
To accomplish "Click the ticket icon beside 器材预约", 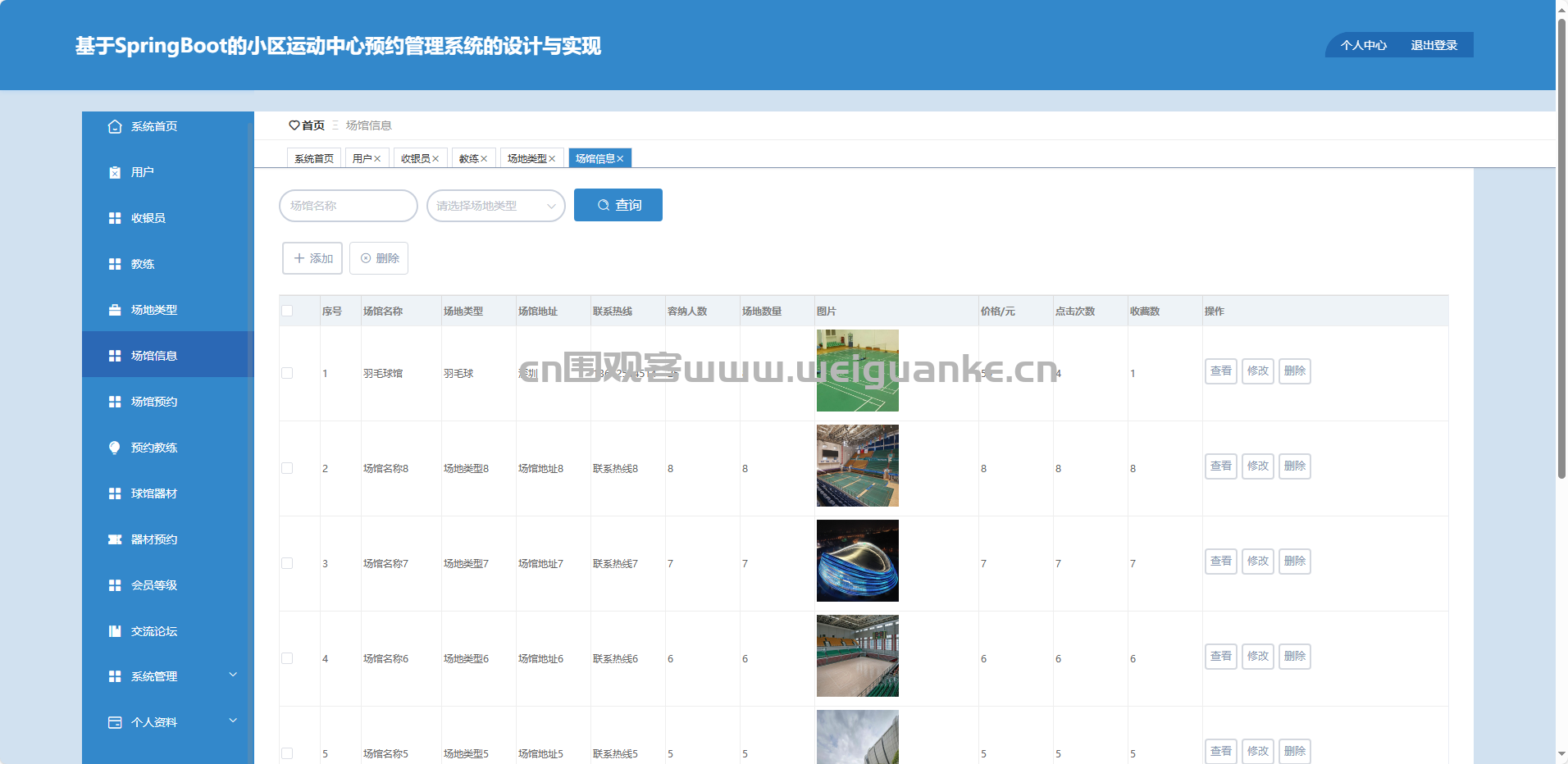I will pyautogui.click(x=115, y=539).
